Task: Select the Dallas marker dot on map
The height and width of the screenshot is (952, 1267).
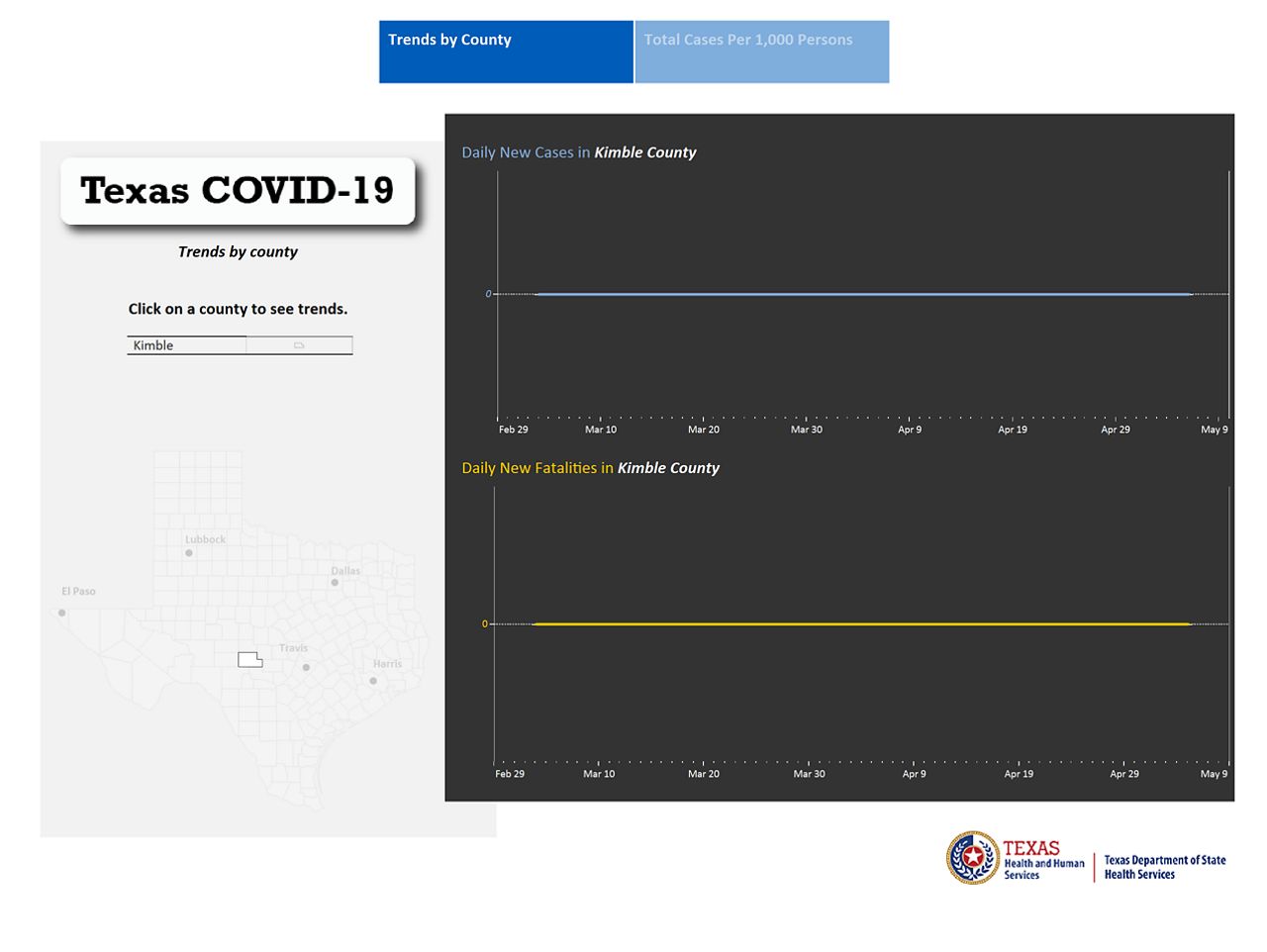Action: point(335,583)
